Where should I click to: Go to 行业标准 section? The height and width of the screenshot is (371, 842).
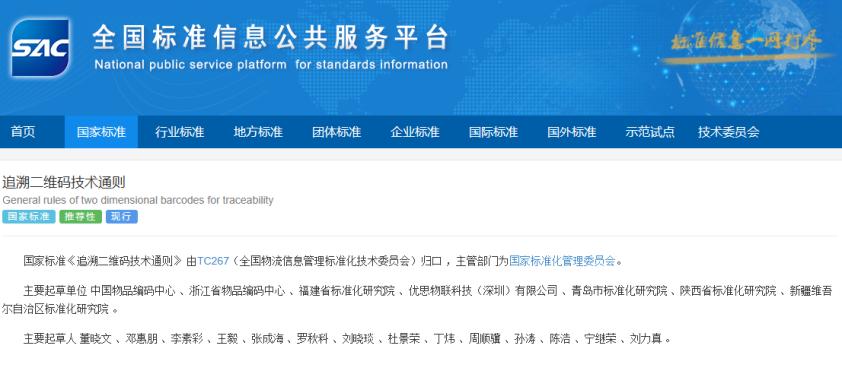click(x=179, y=132)
